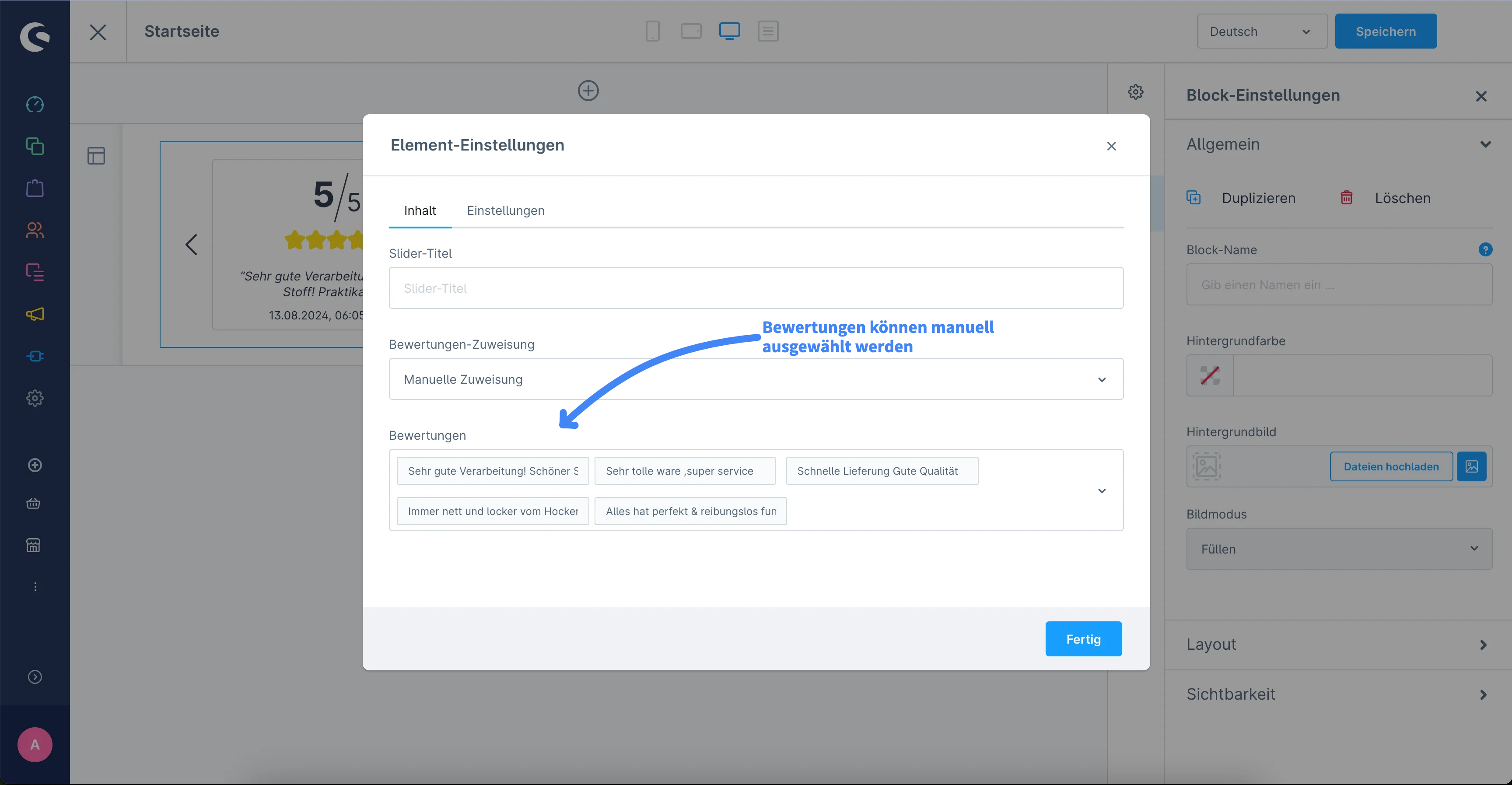Click the Speichern button
This screenshot has height=785, width=1512.
point(1385,32)
